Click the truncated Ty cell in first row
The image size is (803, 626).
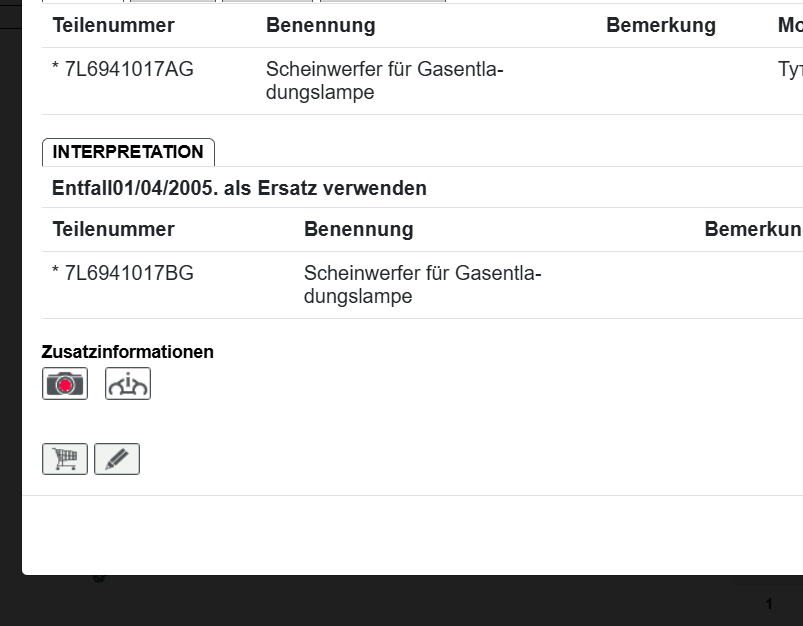click(789, 70)
